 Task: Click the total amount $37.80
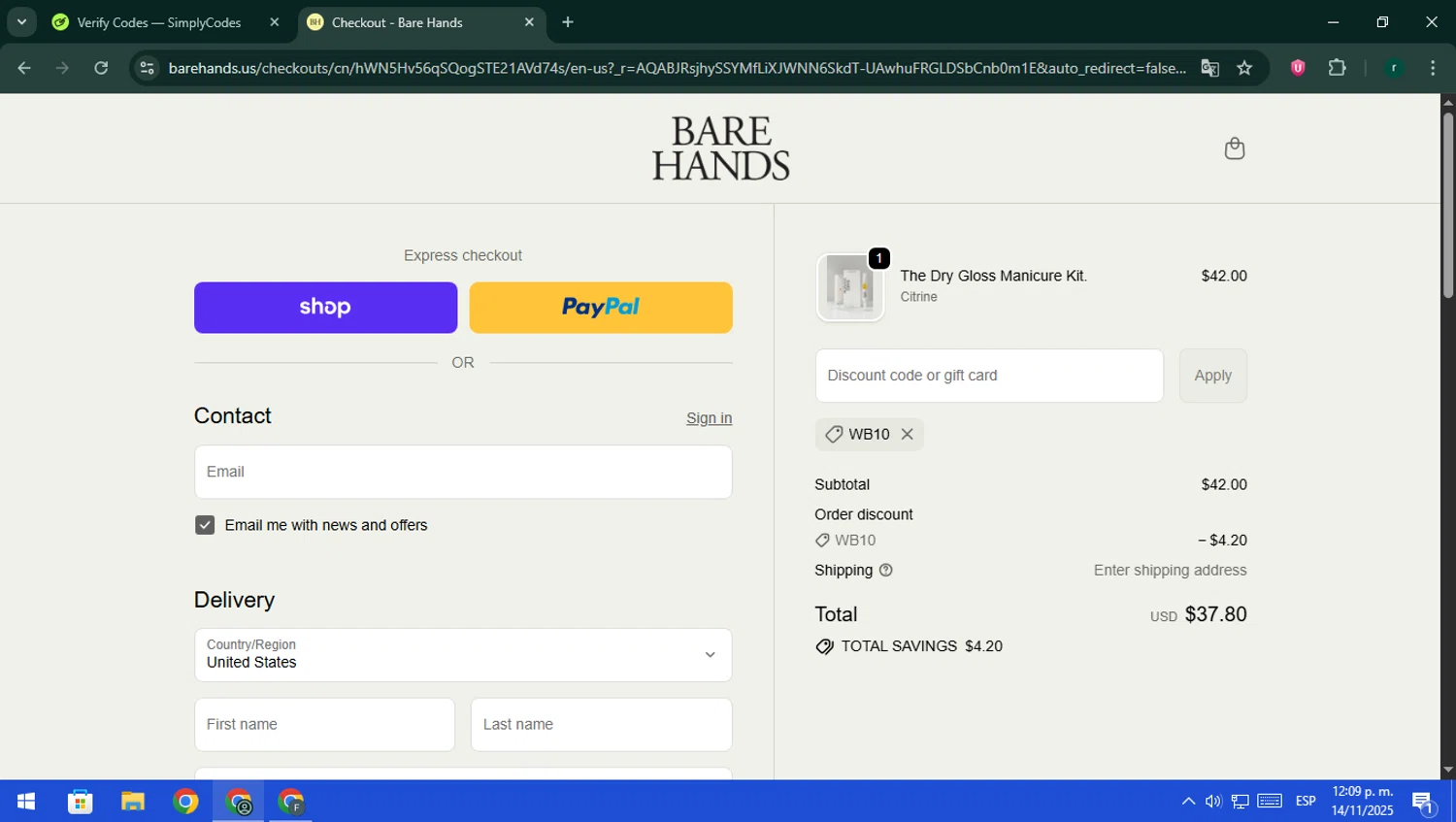[1215, 614]
